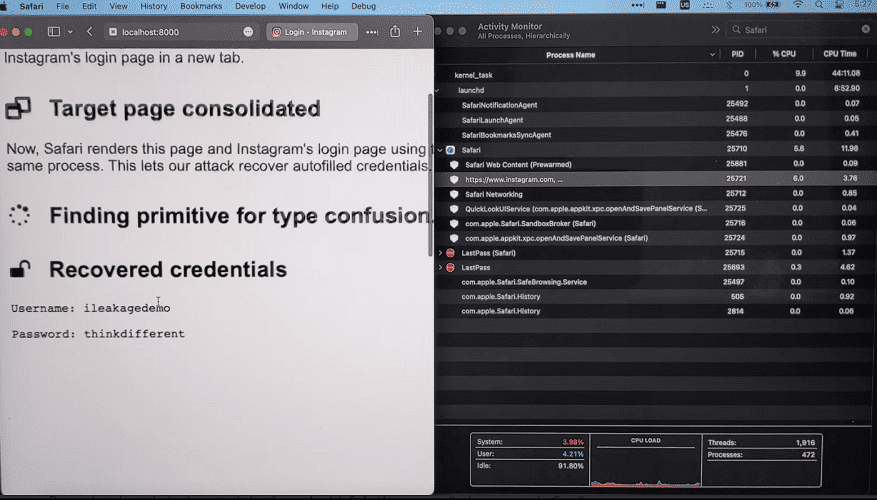877x500 pixels.
Task: Click the Idle percentage 91.80%
Action: tap(570, 465)
